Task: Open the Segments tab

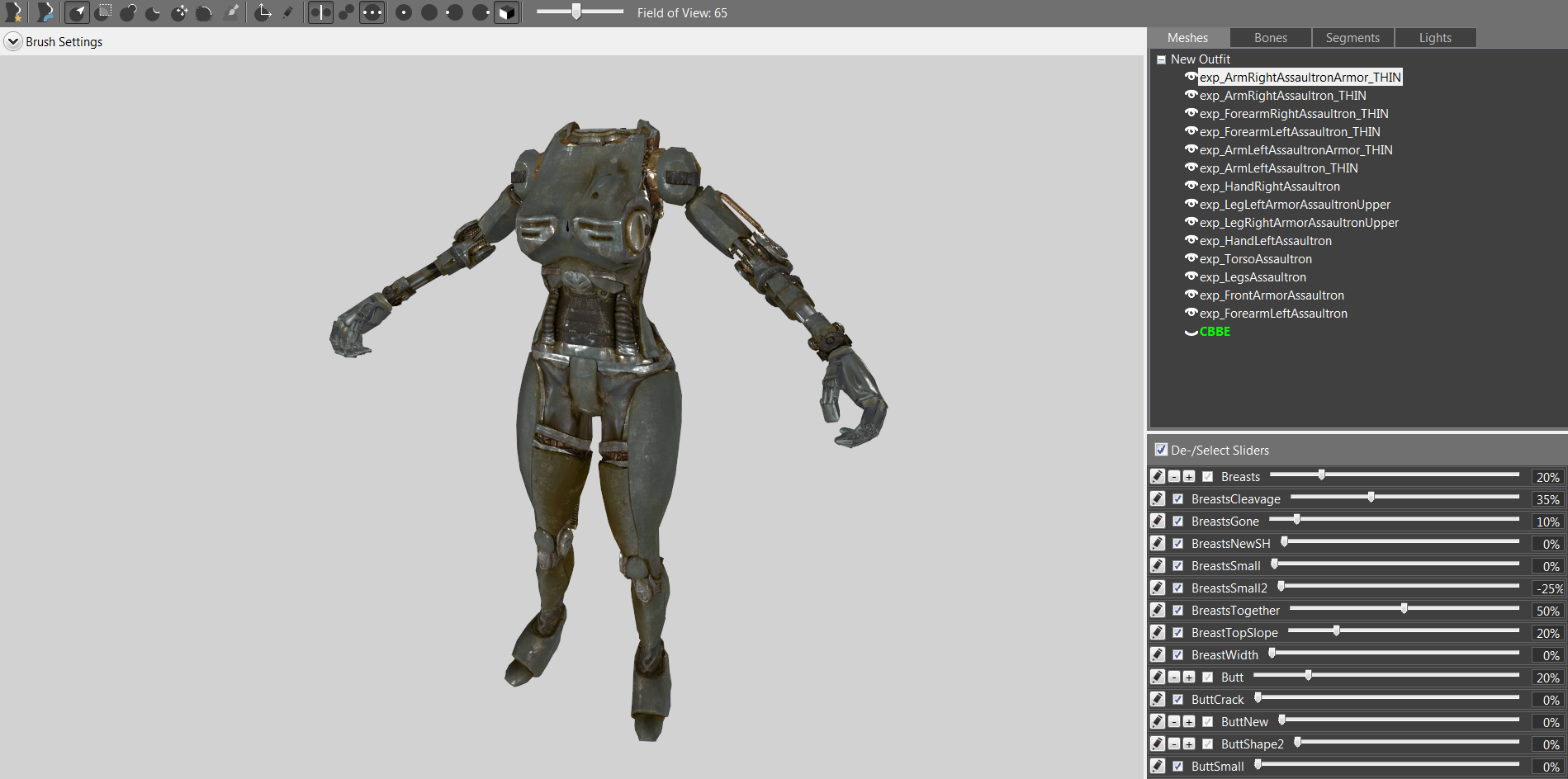Action: click(1352, 38)
